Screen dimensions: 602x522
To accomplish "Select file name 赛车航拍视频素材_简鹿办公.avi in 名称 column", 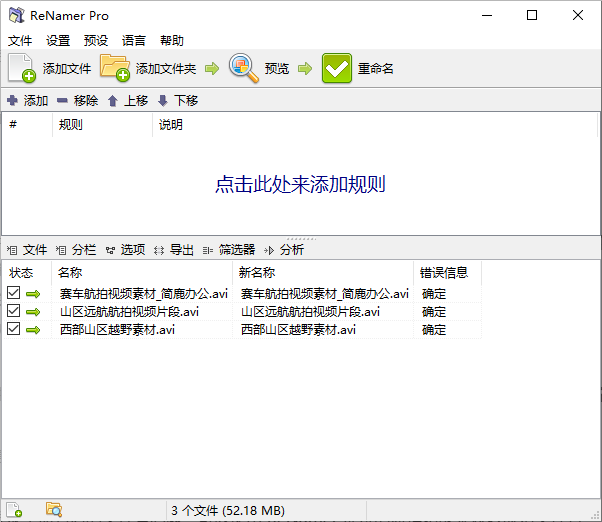I will pyautogui.click(x=144, y=294).
